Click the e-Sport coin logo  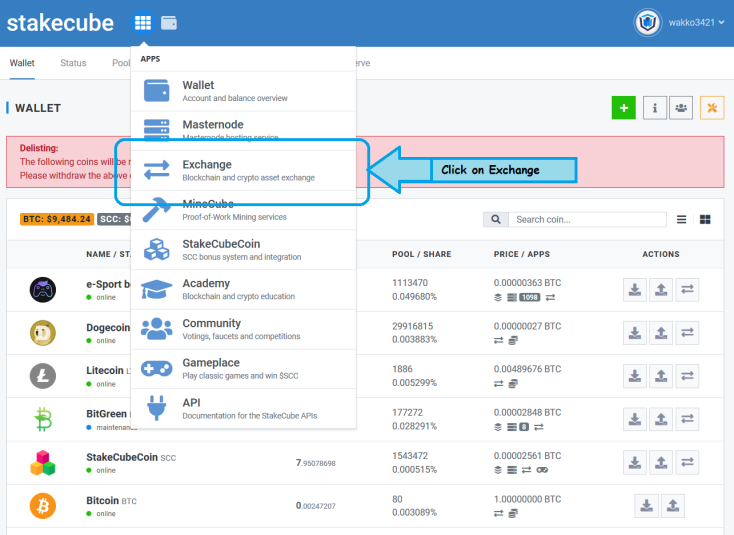(43, 290)
